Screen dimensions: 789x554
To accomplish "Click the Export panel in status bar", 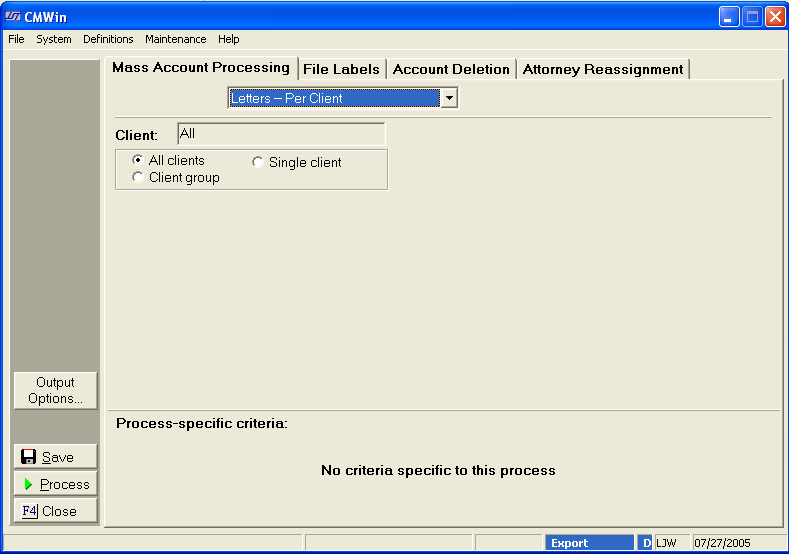I will click(x=590, y=543).
